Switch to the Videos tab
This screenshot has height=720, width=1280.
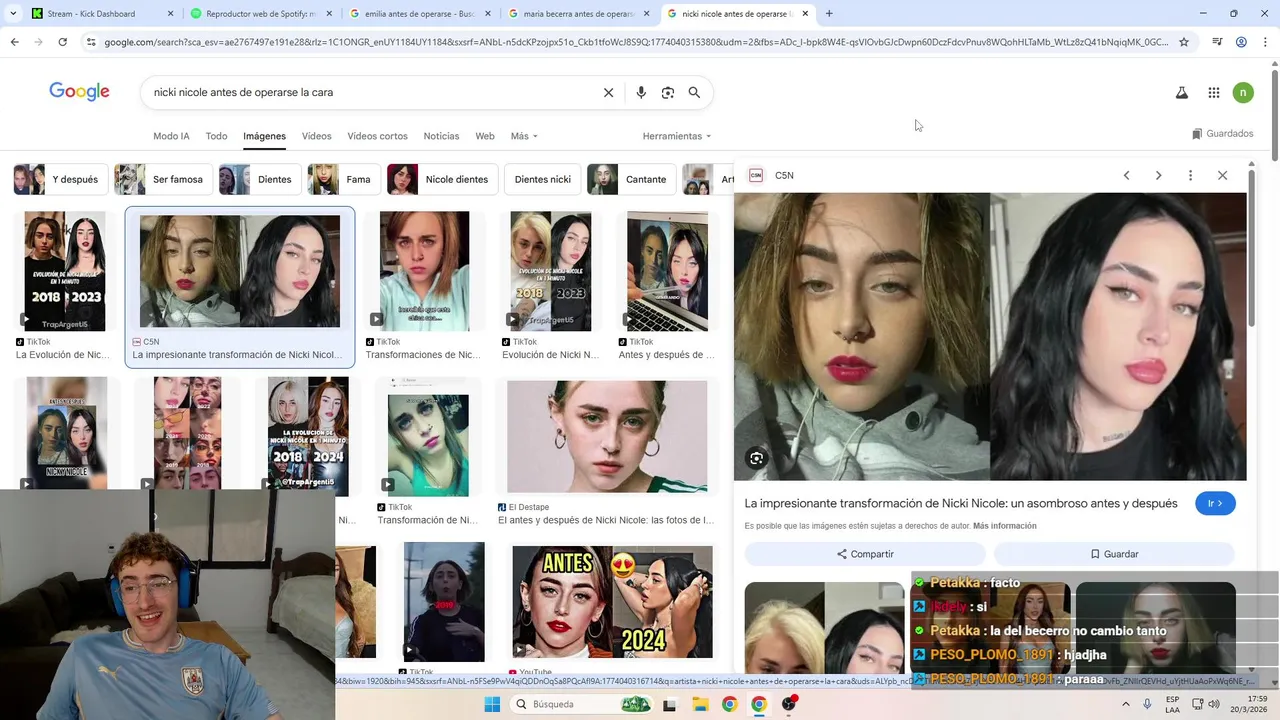coord(316,136)
